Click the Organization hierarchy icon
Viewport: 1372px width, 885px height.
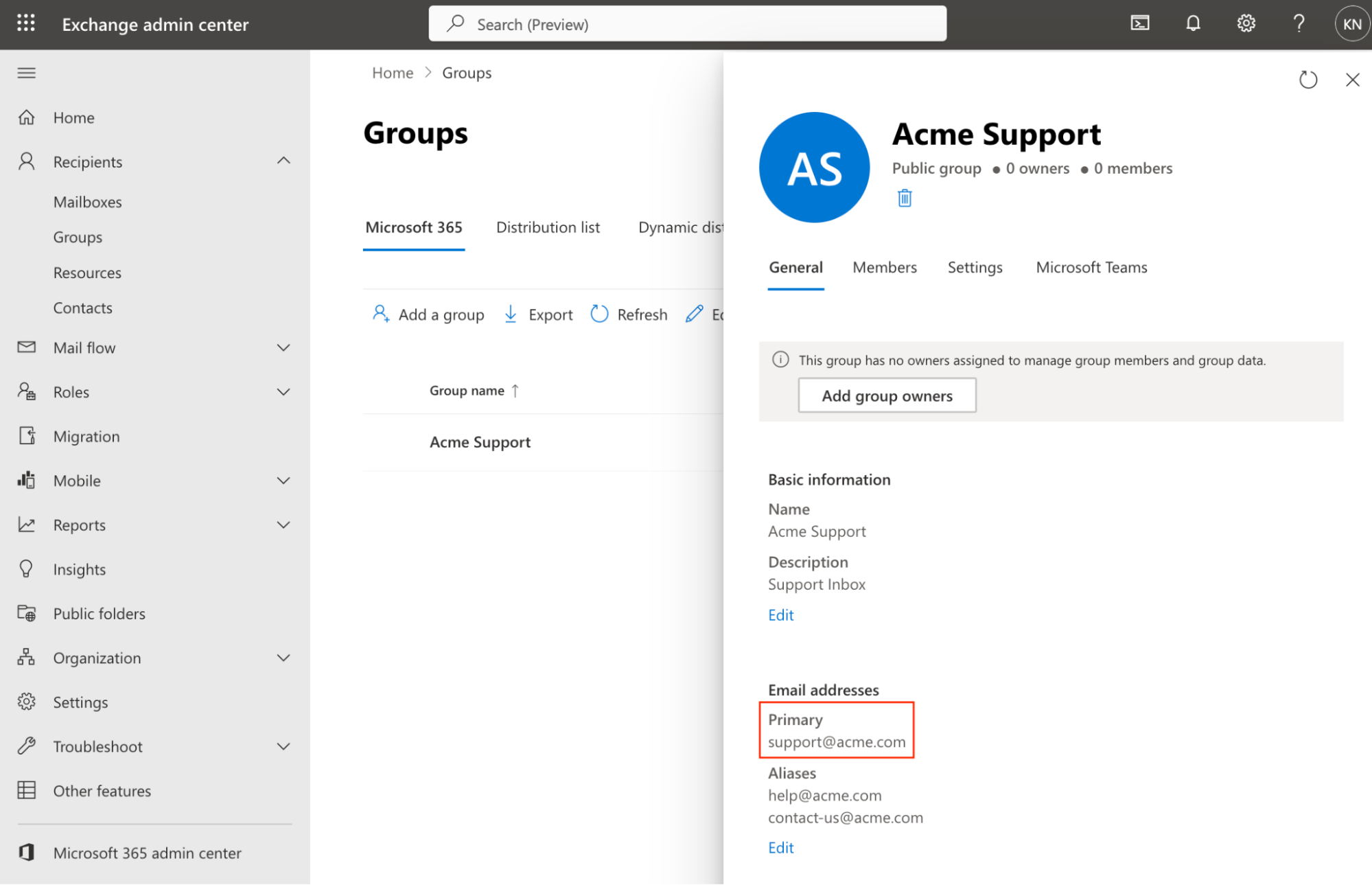click(x=27, y=657)
